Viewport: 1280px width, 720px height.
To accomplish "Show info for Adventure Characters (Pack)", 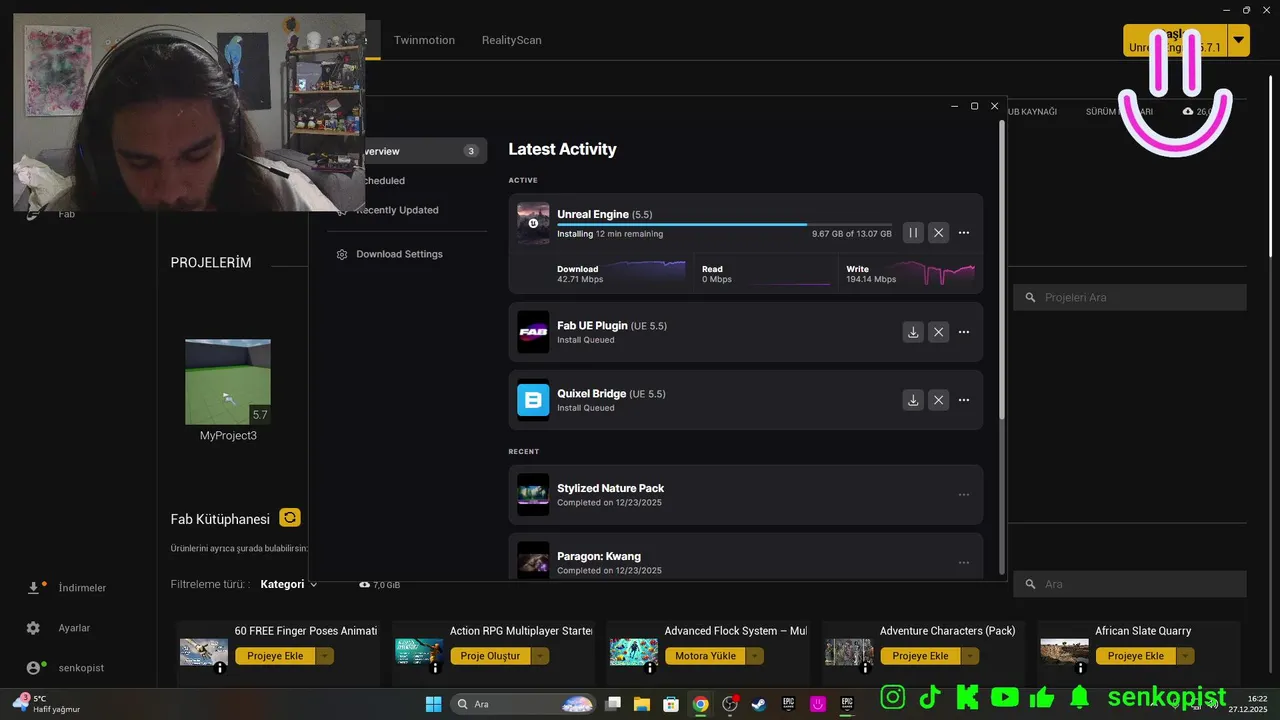I will 865,668.
